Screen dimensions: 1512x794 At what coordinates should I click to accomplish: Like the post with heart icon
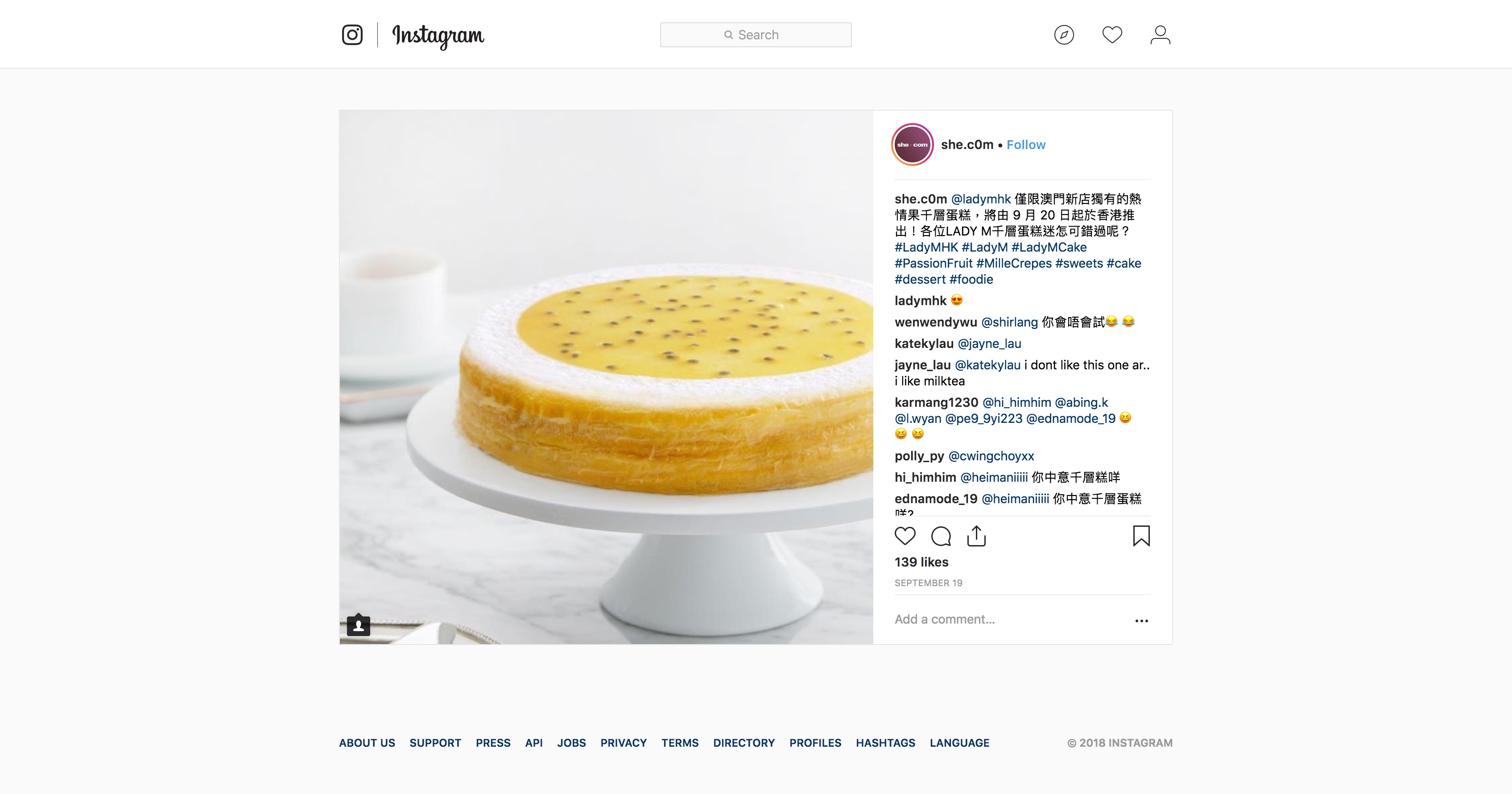(x=905, y=536)
